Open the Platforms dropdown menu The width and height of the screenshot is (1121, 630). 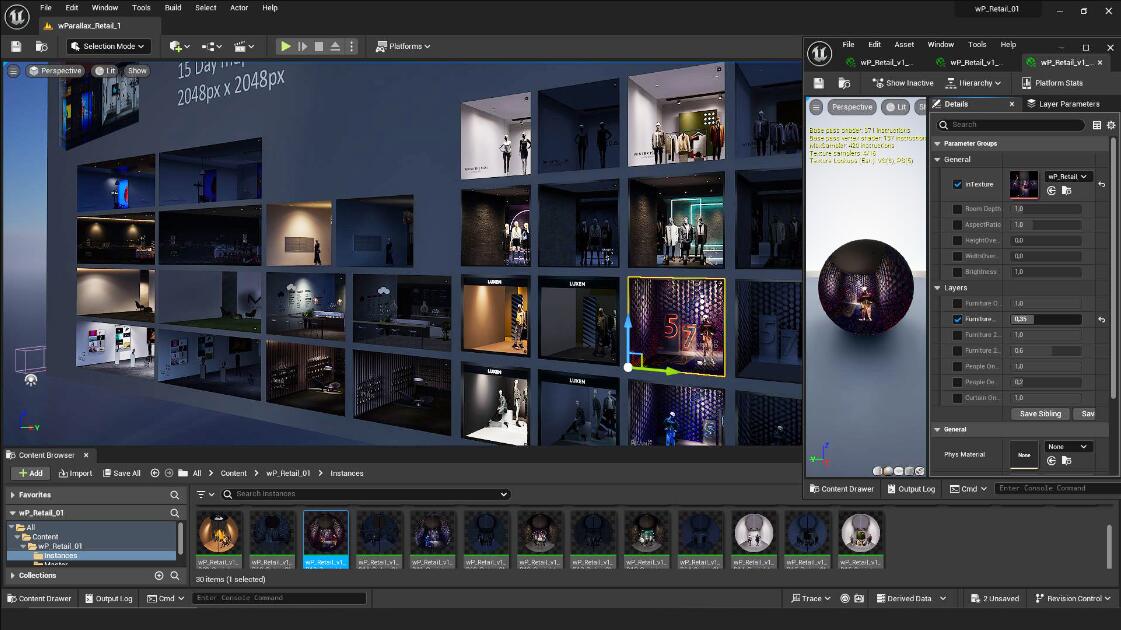tap(403, 46)
